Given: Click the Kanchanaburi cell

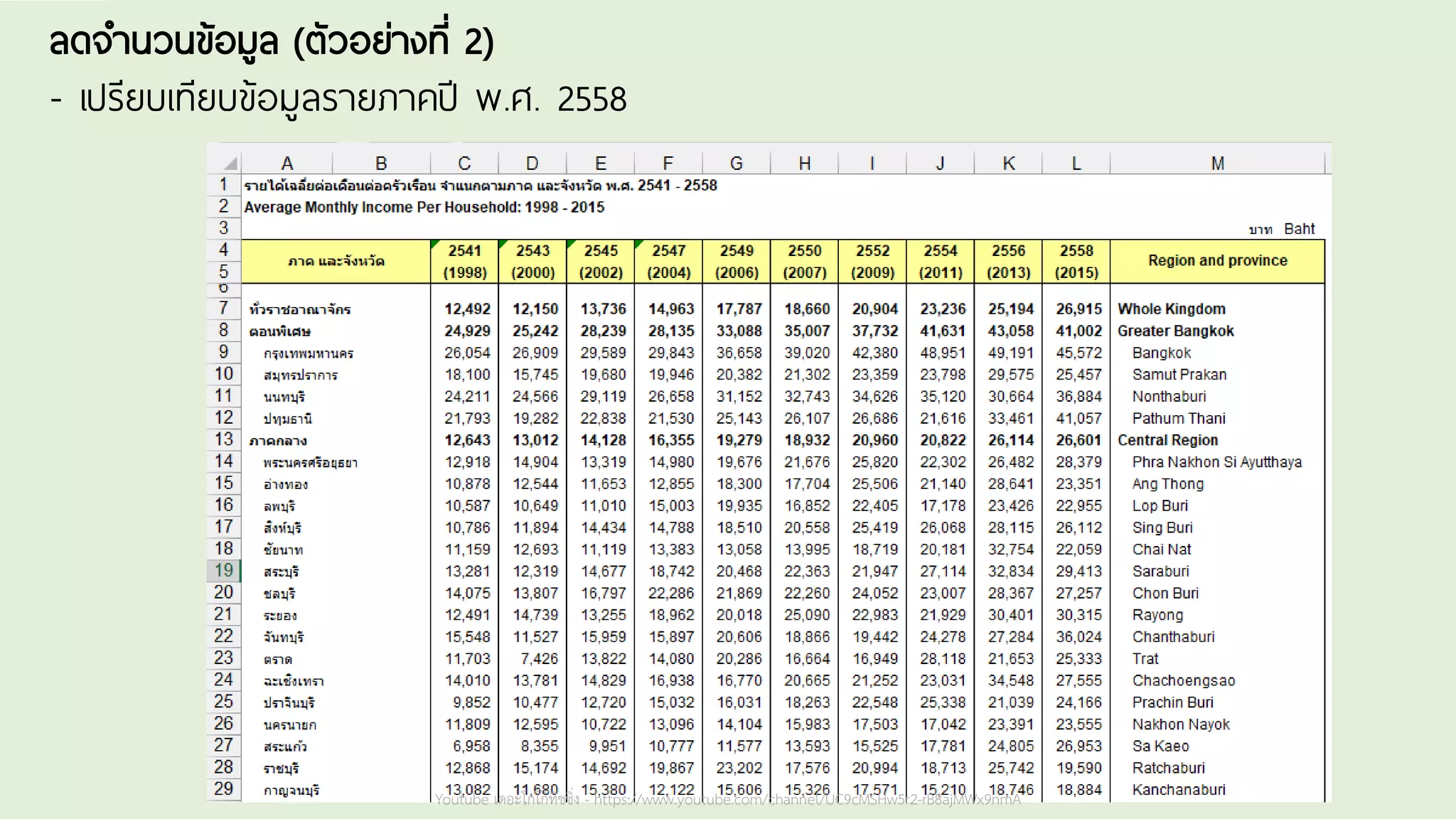Looking at the screenshot, I should pos(1178,789).
